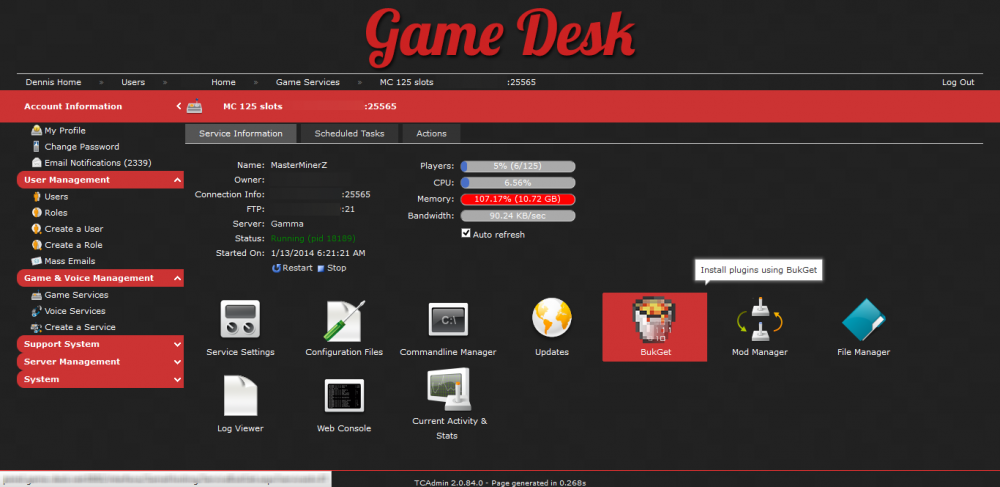Viewport: 1000px width, 487px height.
Task: Open the Updates globe icon
Action: click(x=551, y=322)
